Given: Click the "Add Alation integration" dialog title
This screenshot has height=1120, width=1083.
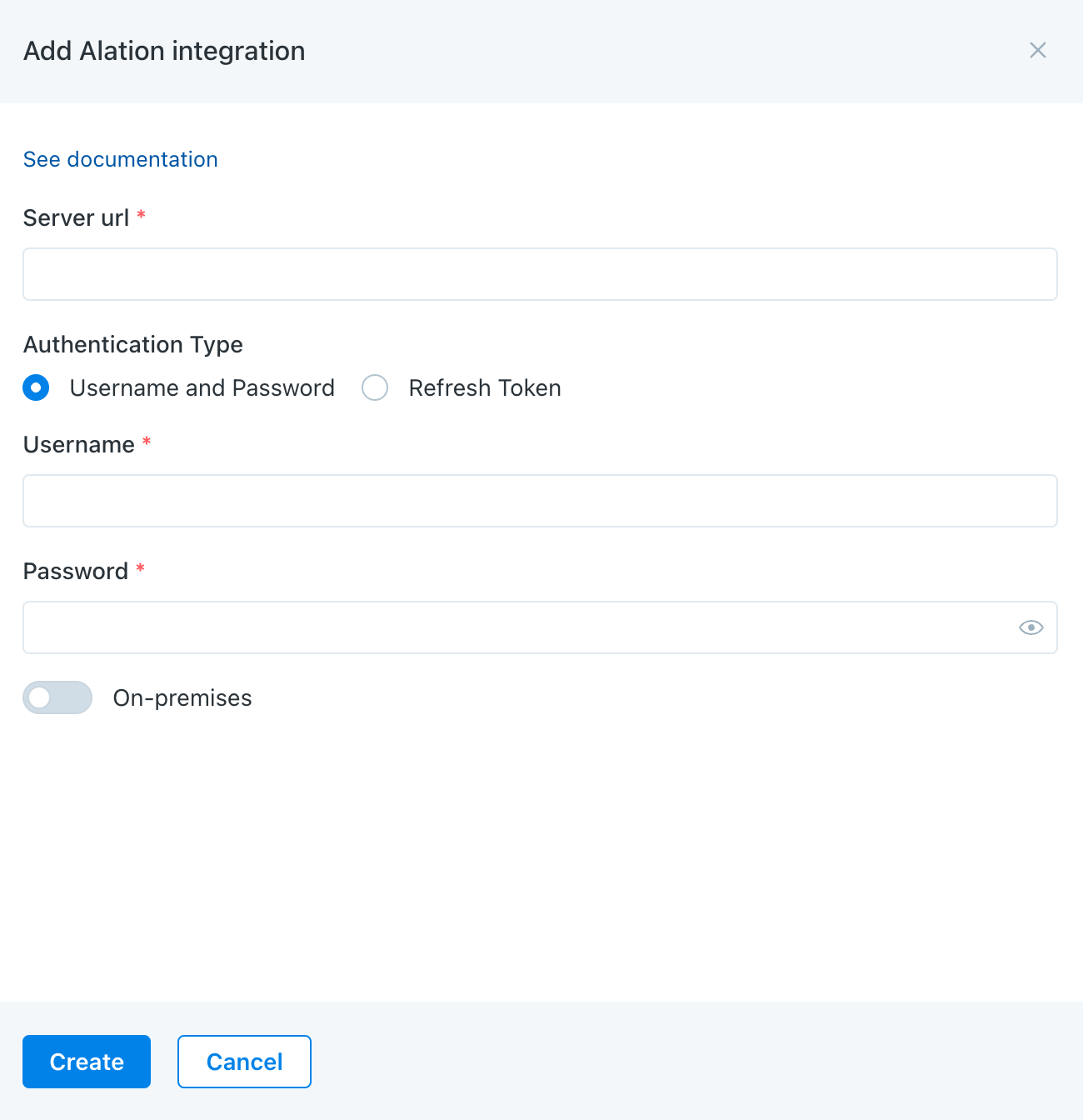Looking at the screenshot, I should tap(164, 51).
